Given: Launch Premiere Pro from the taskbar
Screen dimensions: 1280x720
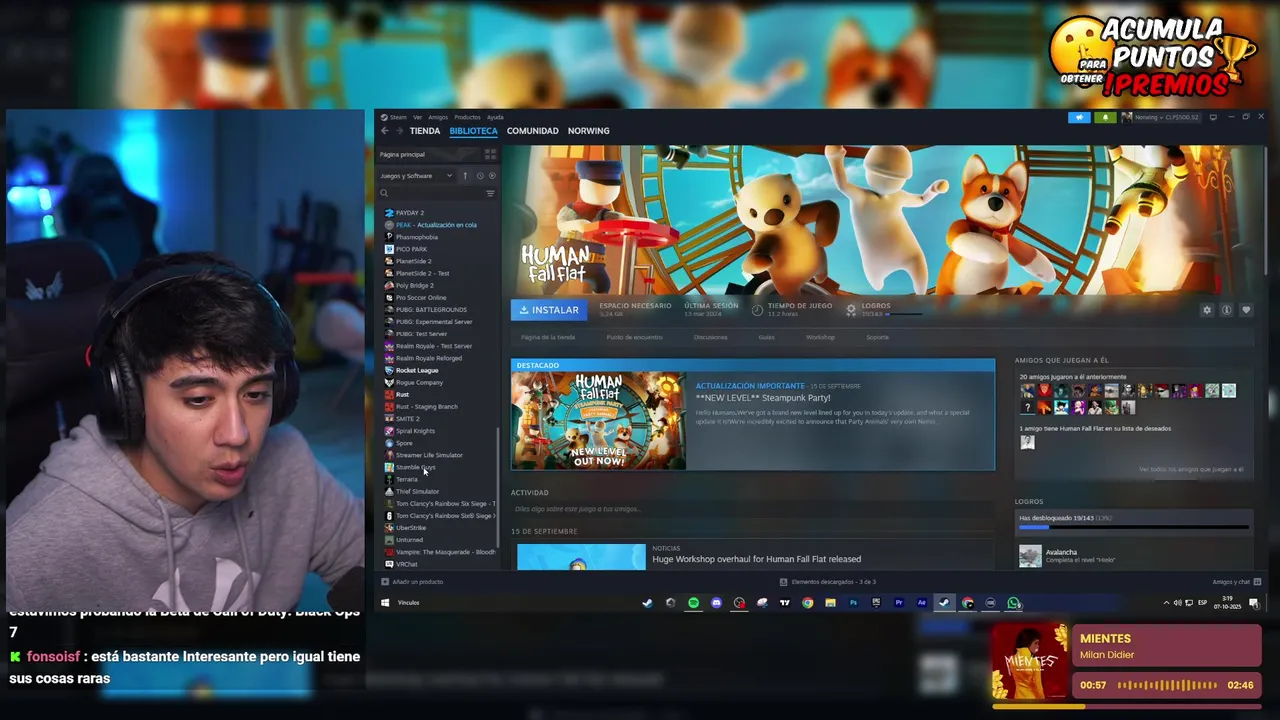Looking at the screenshot, I should [899, 603].
